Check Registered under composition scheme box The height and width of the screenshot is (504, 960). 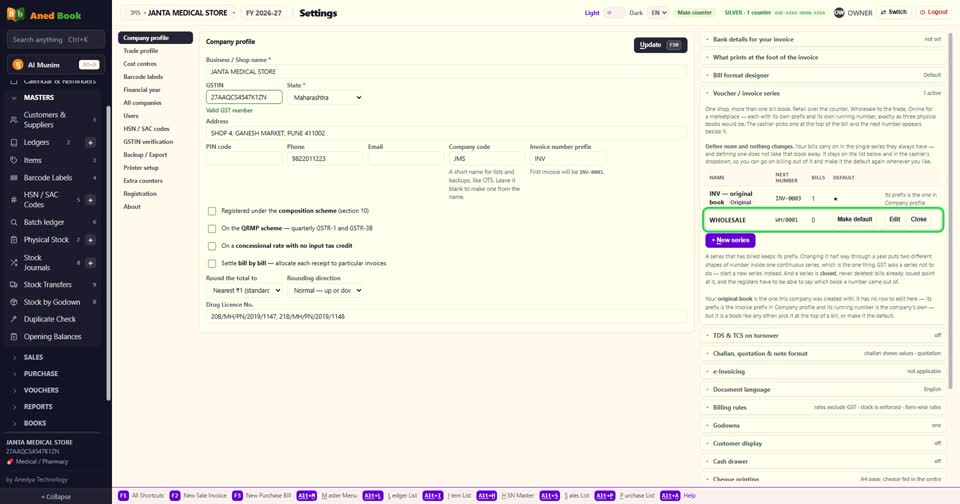click(x=212, y=211)
